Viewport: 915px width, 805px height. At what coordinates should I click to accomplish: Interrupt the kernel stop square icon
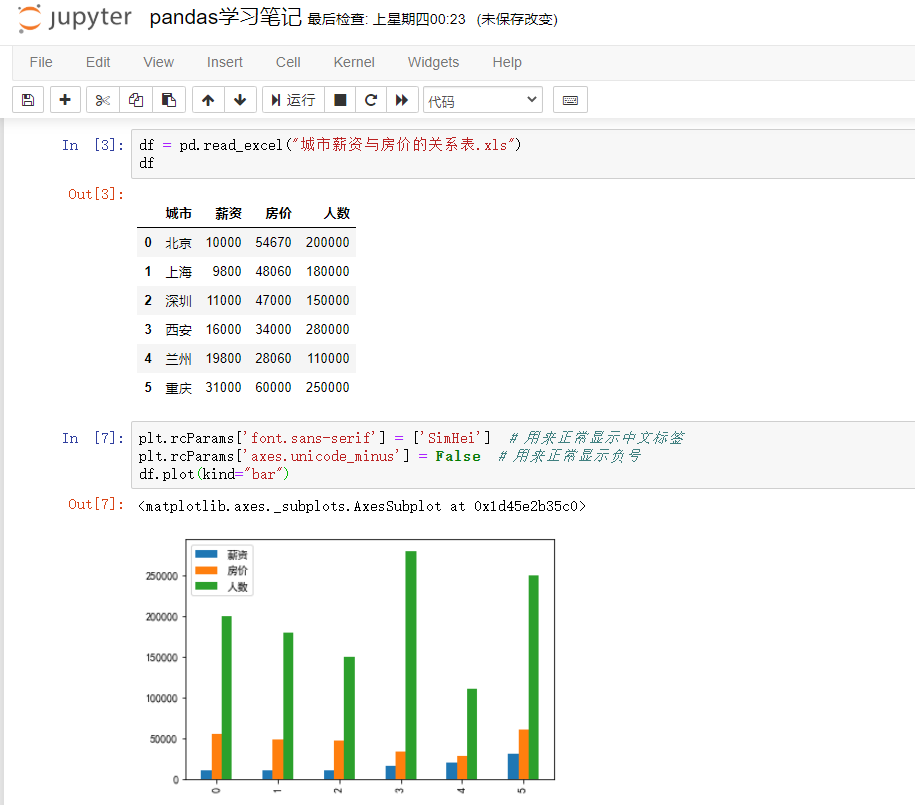pos(340,100)
